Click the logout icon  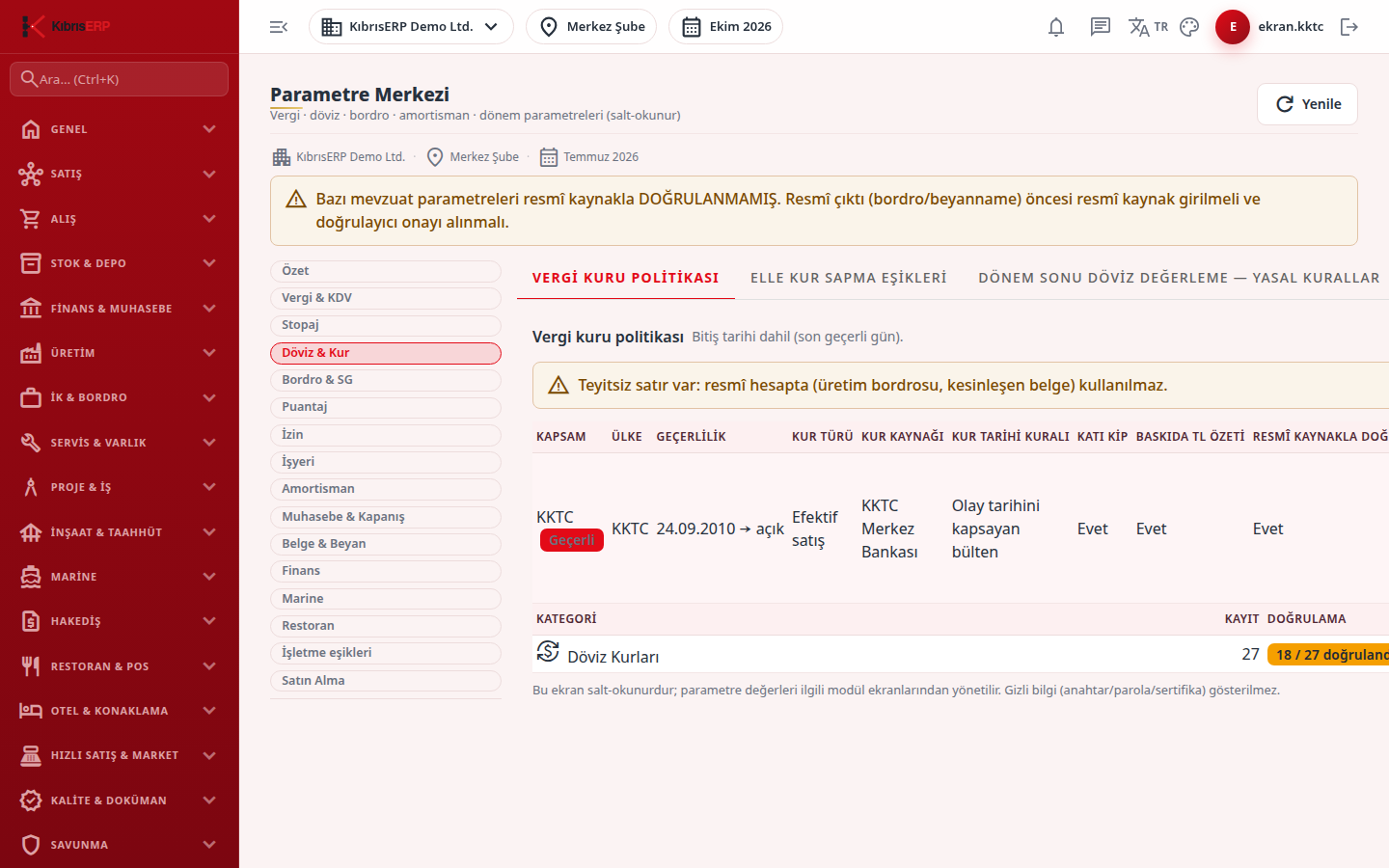[1349, 27]
